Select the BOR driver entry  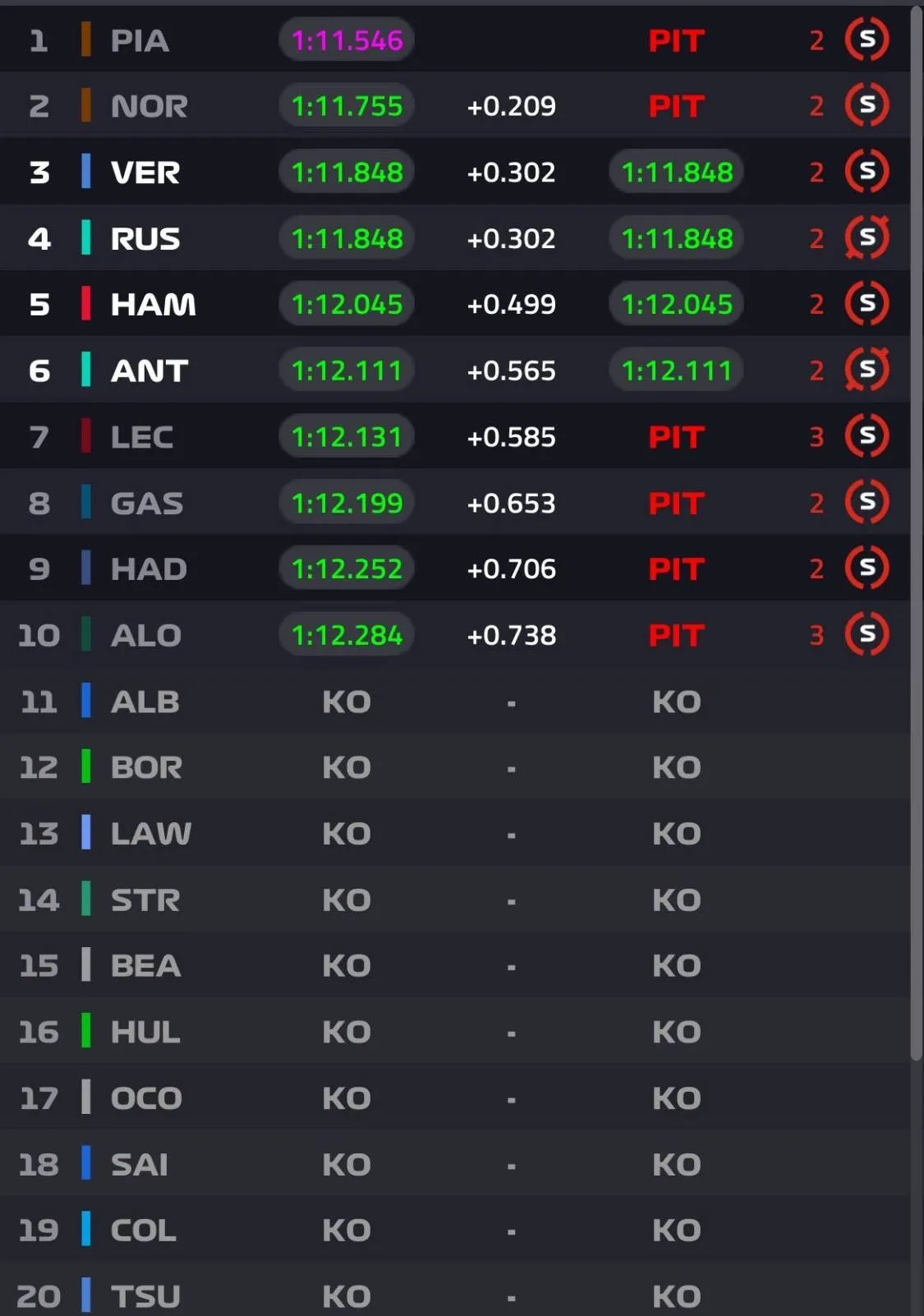(455, 767)
